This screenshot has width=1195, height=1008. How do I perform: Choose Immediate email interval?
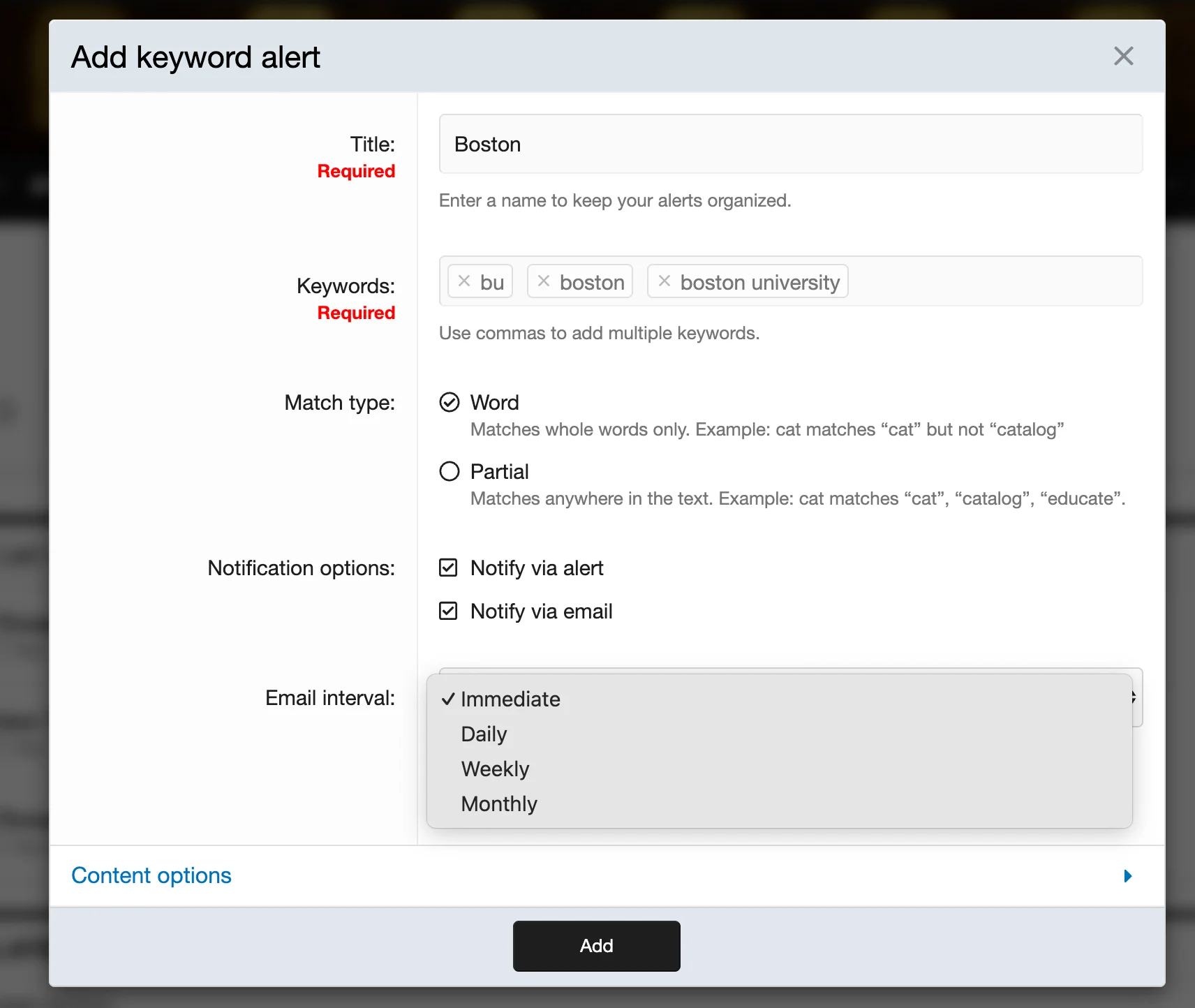point(510,699)
